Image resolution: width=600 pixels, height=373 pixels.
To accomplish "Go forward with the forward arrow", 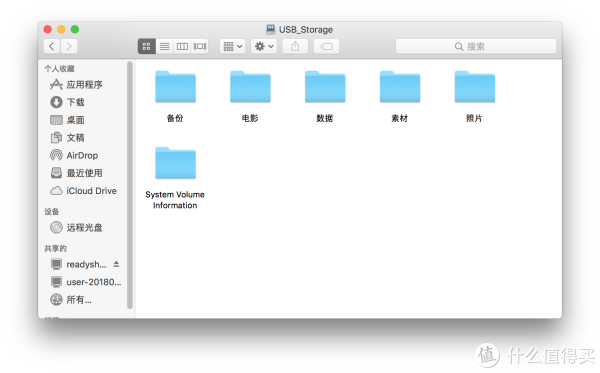I will pos(69,46).
